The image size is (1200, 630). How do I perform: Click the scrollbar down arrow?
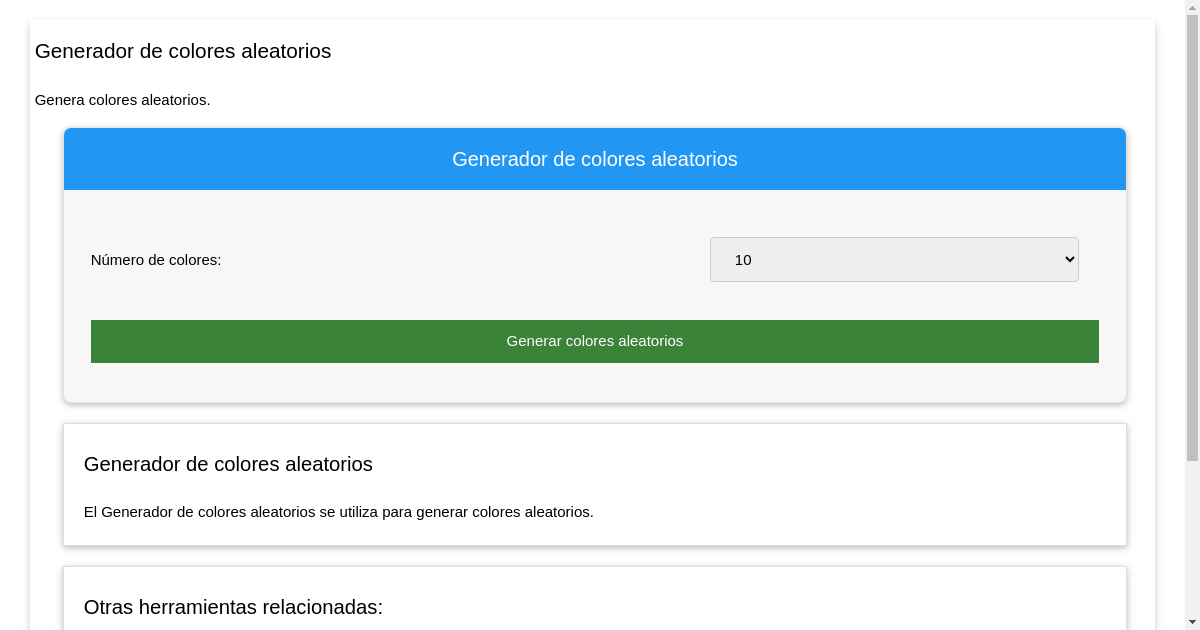(1192, 622)
